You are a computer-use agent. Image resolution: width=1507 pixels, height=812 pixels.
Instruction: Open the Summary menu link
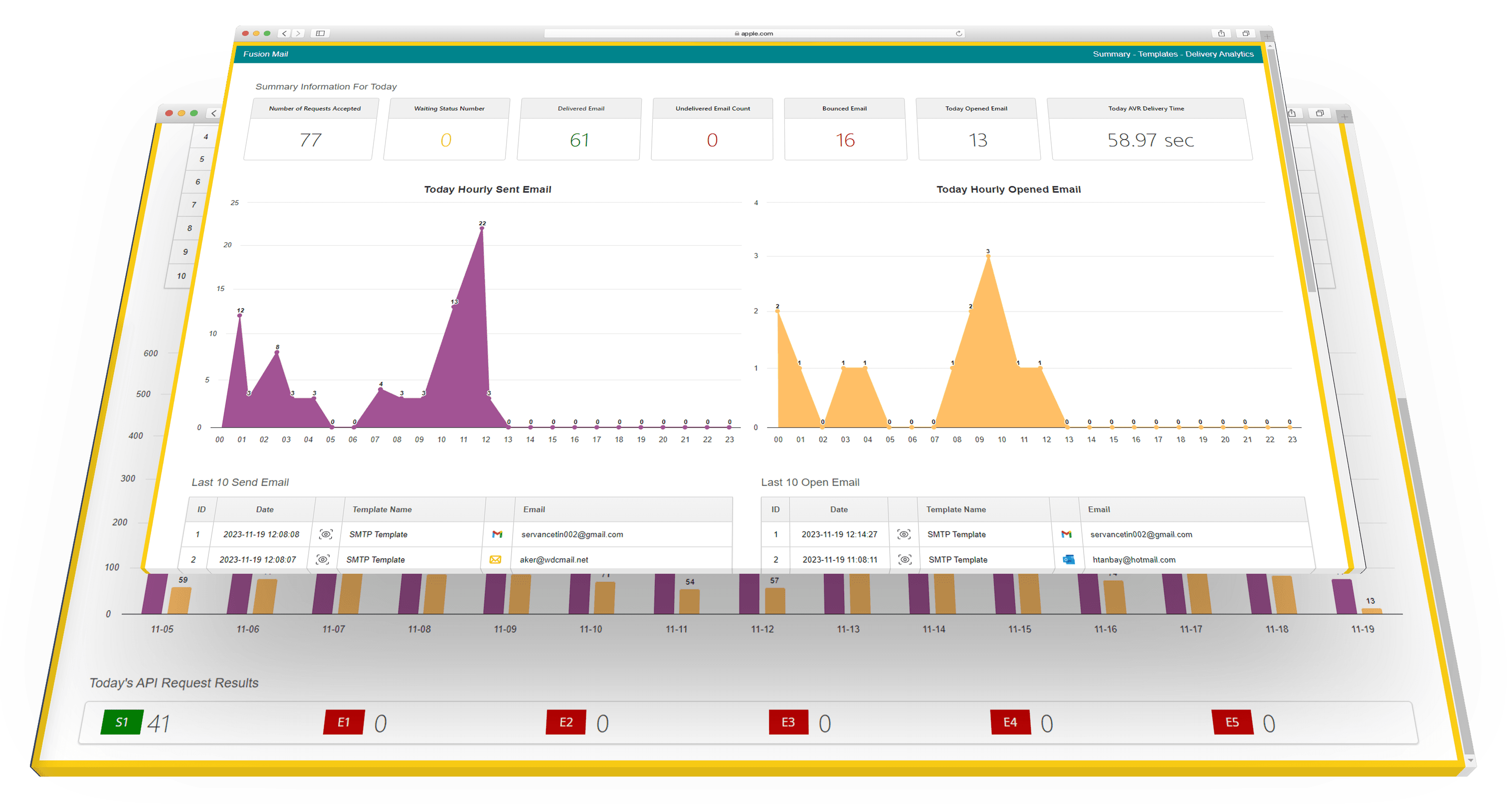tap(1111, 54)
